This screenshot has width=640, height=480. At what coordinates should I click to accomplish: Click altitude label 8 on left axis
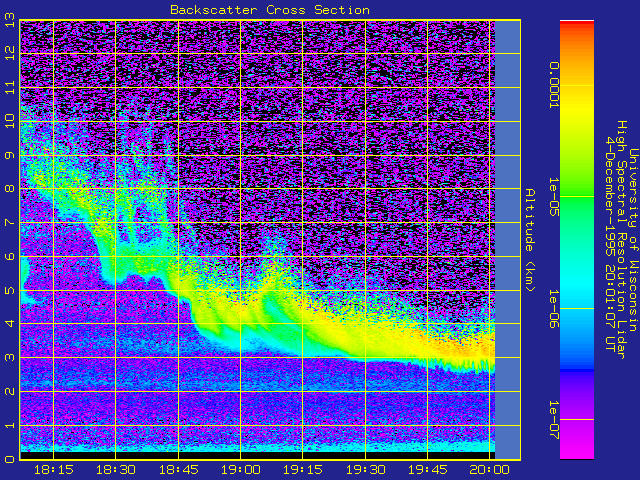click(x=9, y=189)
